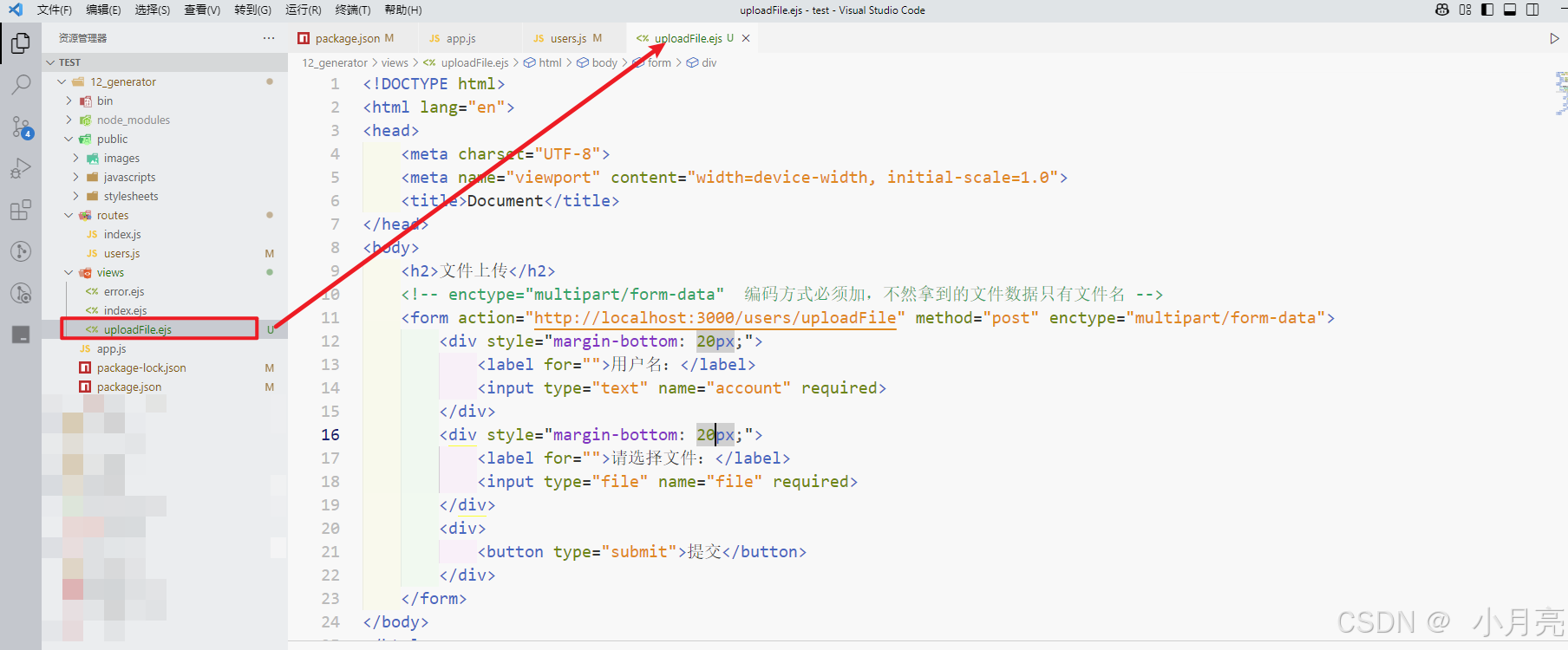The image size is (1568, 650).
Task: Collapse the views folder
Action: point(69,273)
